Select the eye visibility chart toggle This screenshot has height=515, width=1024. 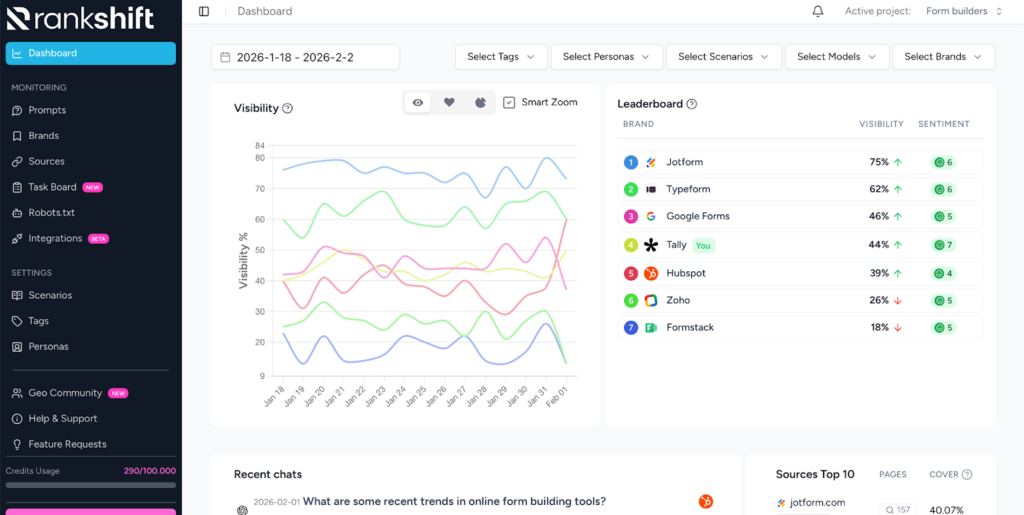click(418, 102)
